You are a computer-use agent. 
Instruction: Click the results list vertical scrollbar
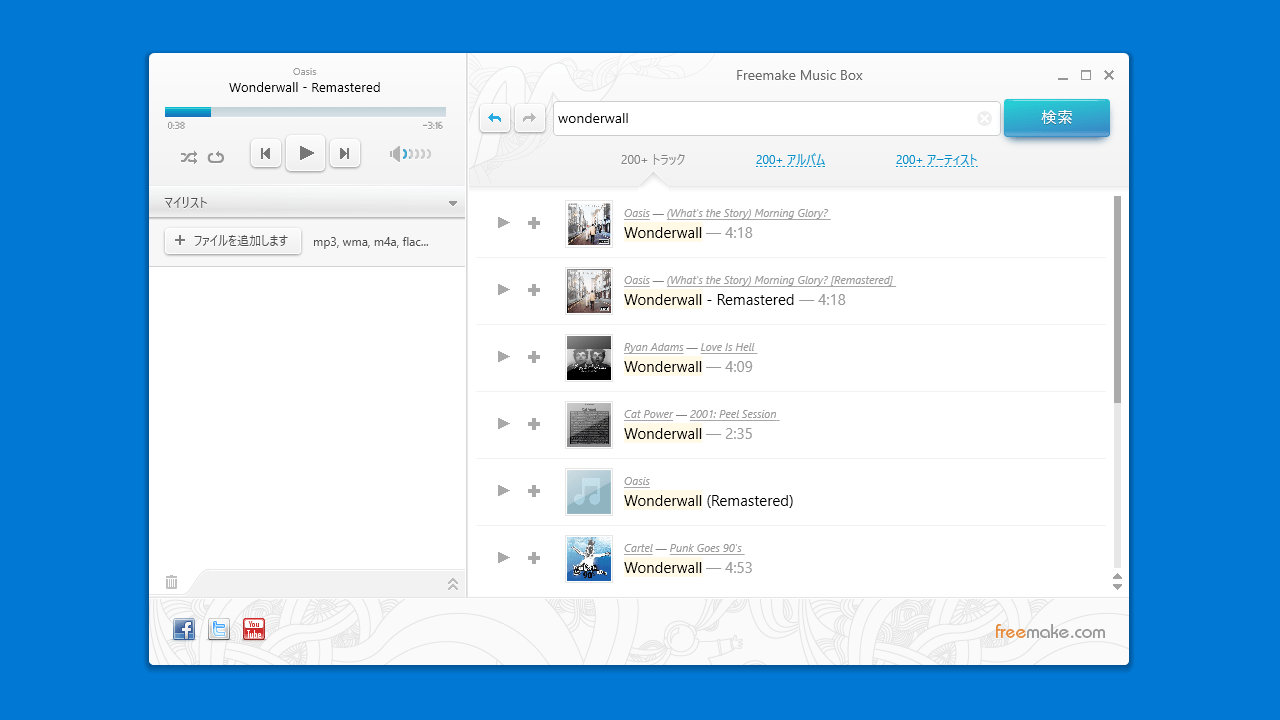[x=1118, y=300]
